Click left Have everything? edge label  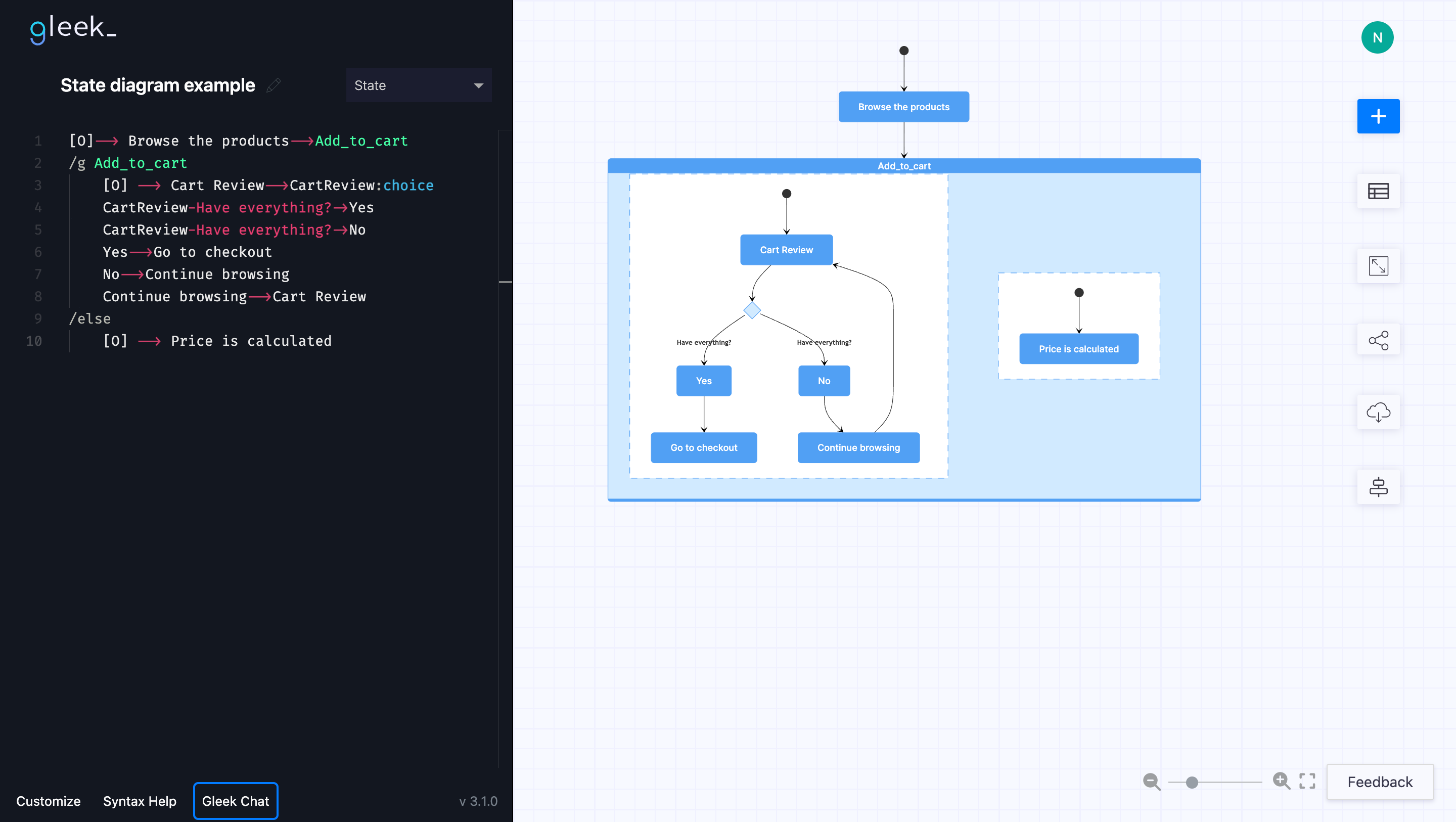(x=704, y=342)
